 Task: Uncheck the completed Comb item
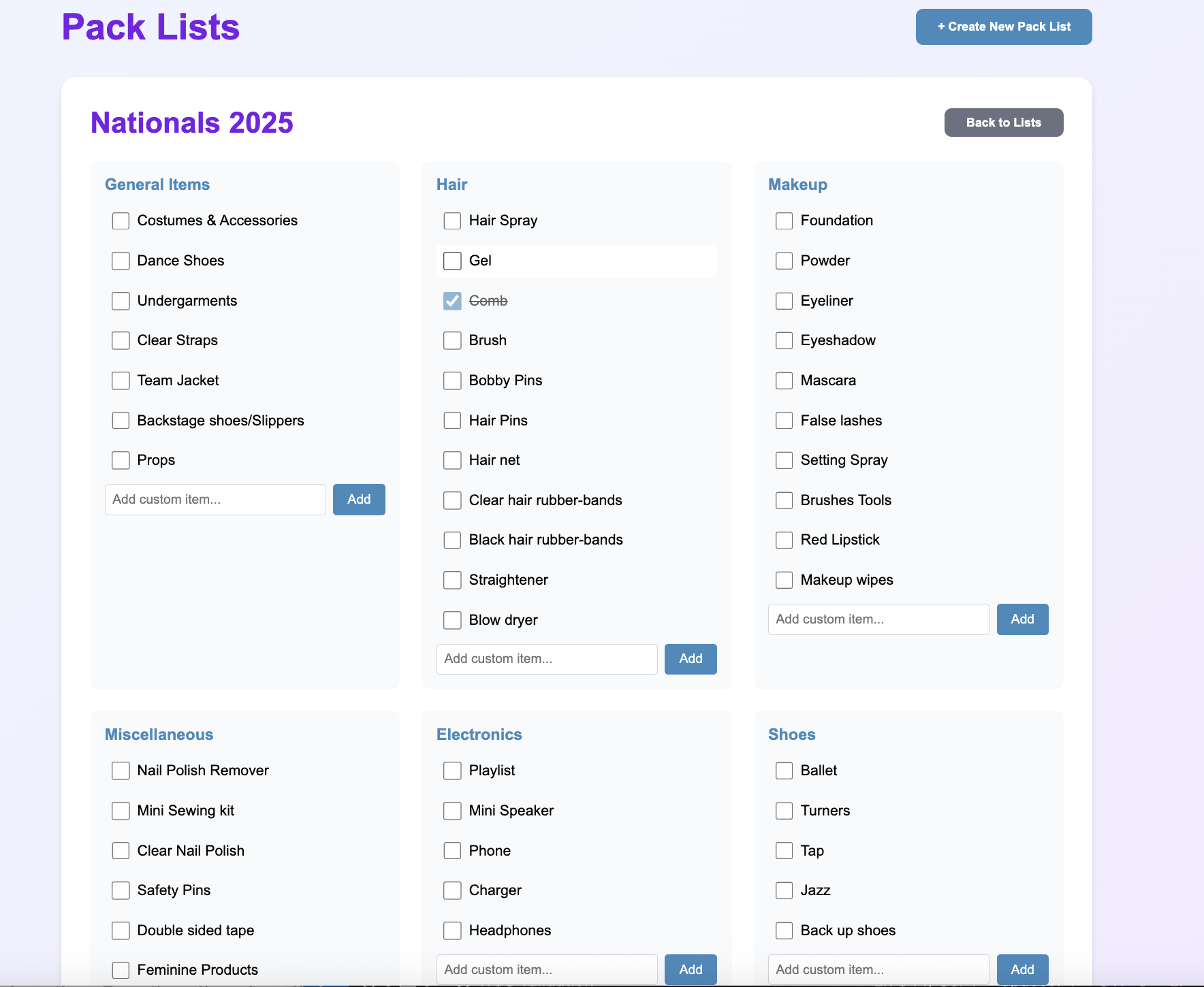[452, 300]
